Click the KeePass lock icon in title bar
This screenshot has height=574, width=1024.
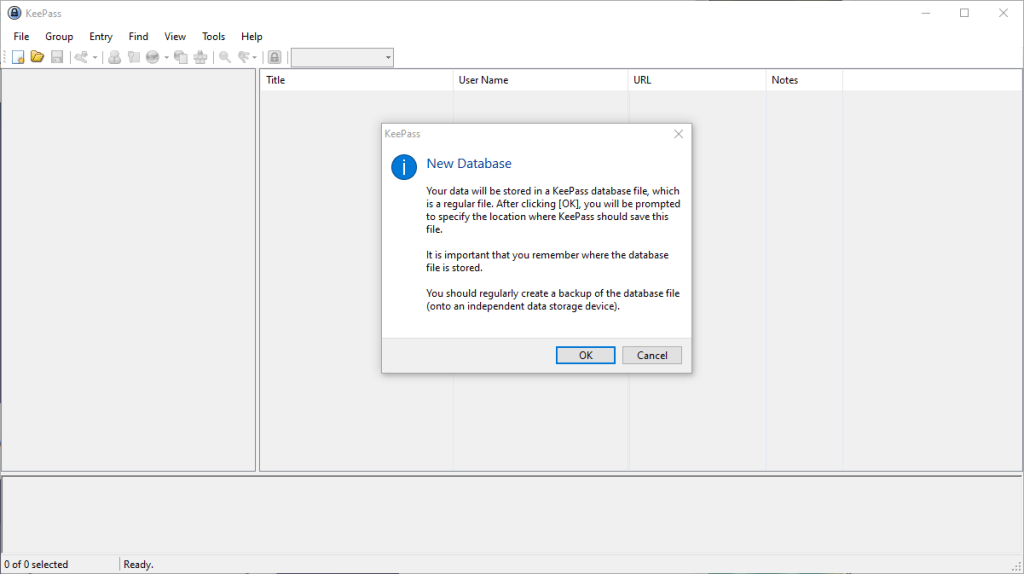[x=14, y=13]
